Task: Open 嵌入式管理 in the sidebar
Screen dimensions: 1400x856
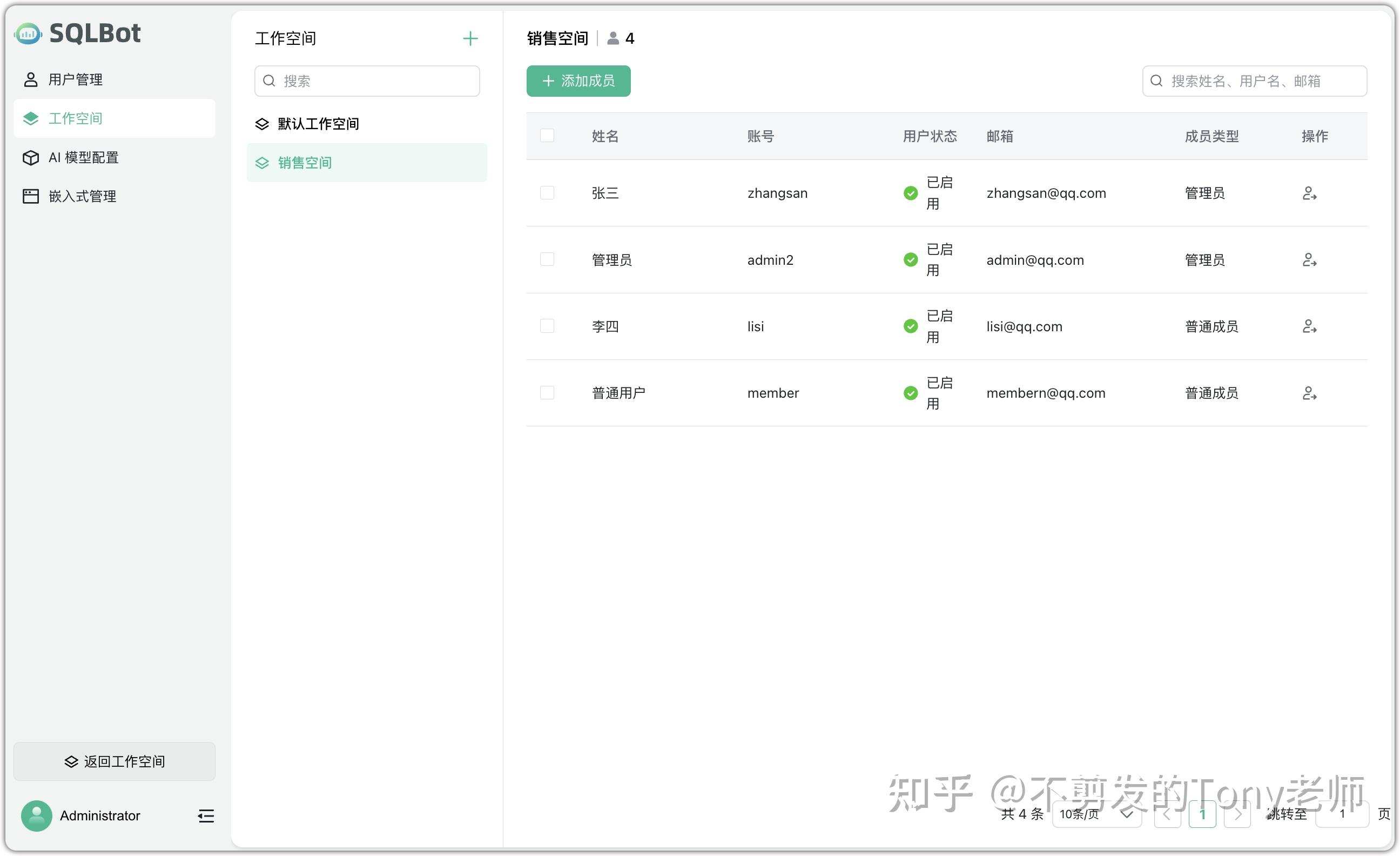Action: [x=114, y=196]
